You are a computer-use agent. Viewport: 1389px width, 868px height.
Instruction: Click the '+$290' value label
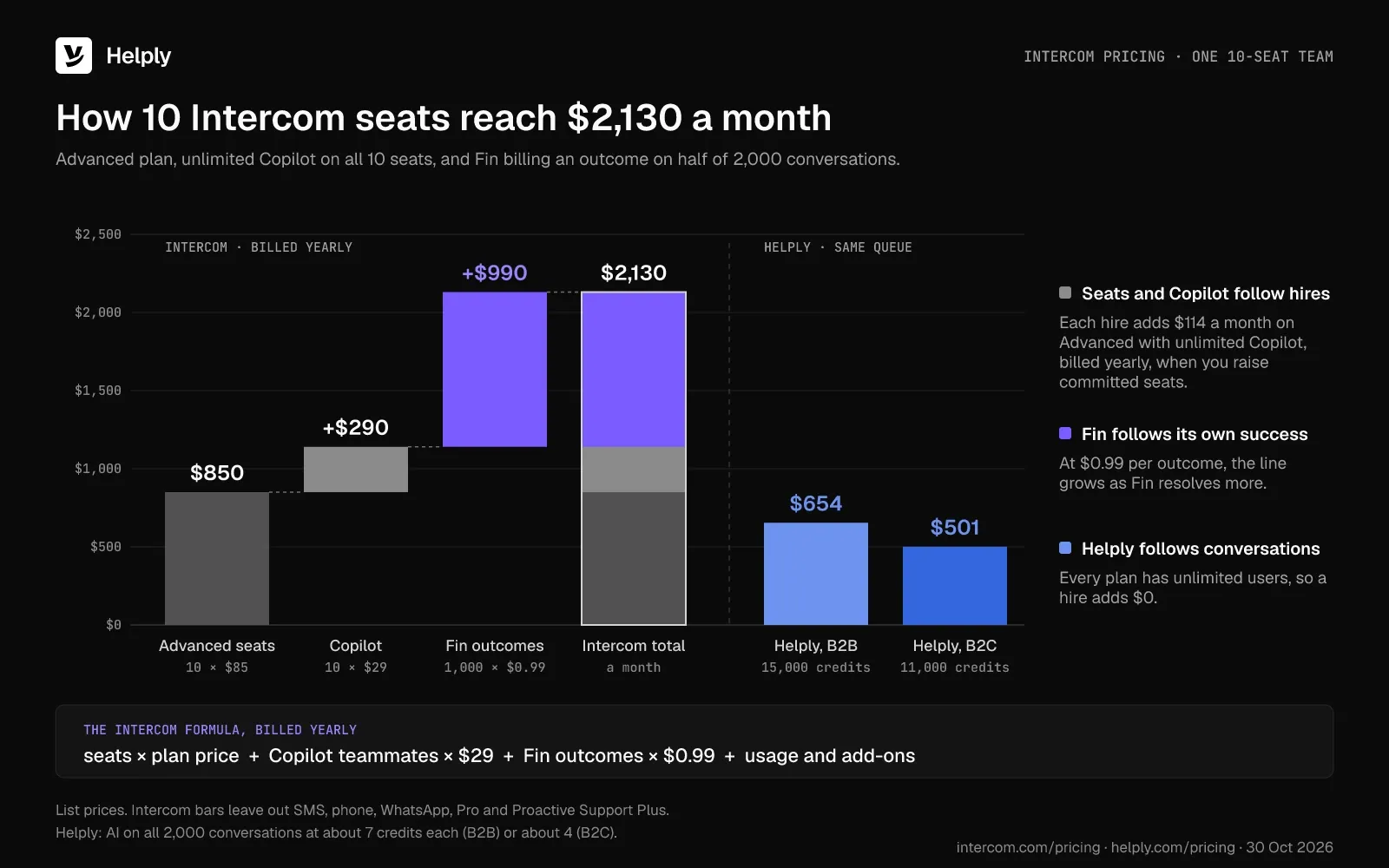click(x=356, y=427)
